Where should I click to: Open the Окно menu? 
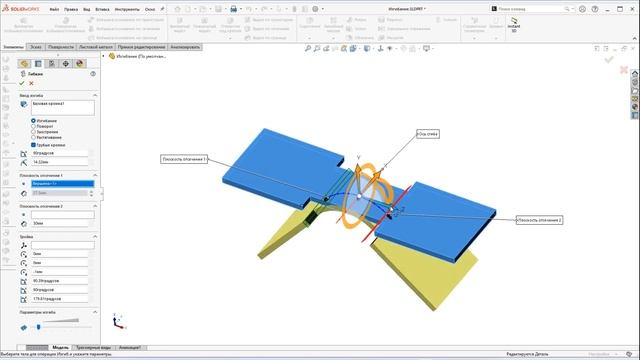tap(150, 9)
